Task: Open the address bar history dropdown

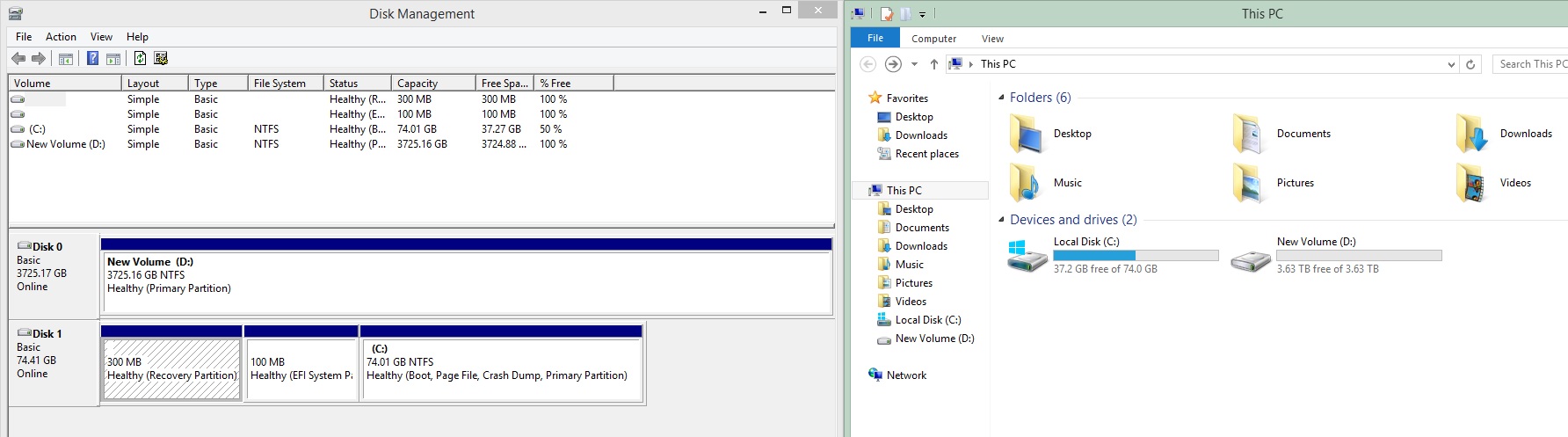Action: click(1450, 64)
